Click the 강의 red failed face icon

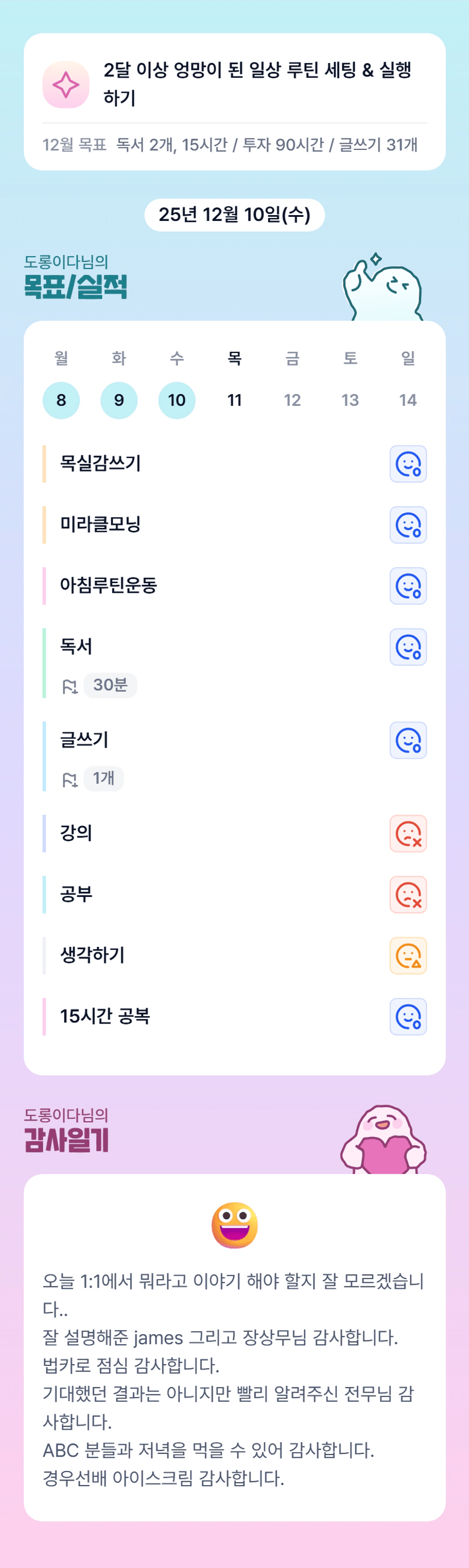[x=408, y=833]
